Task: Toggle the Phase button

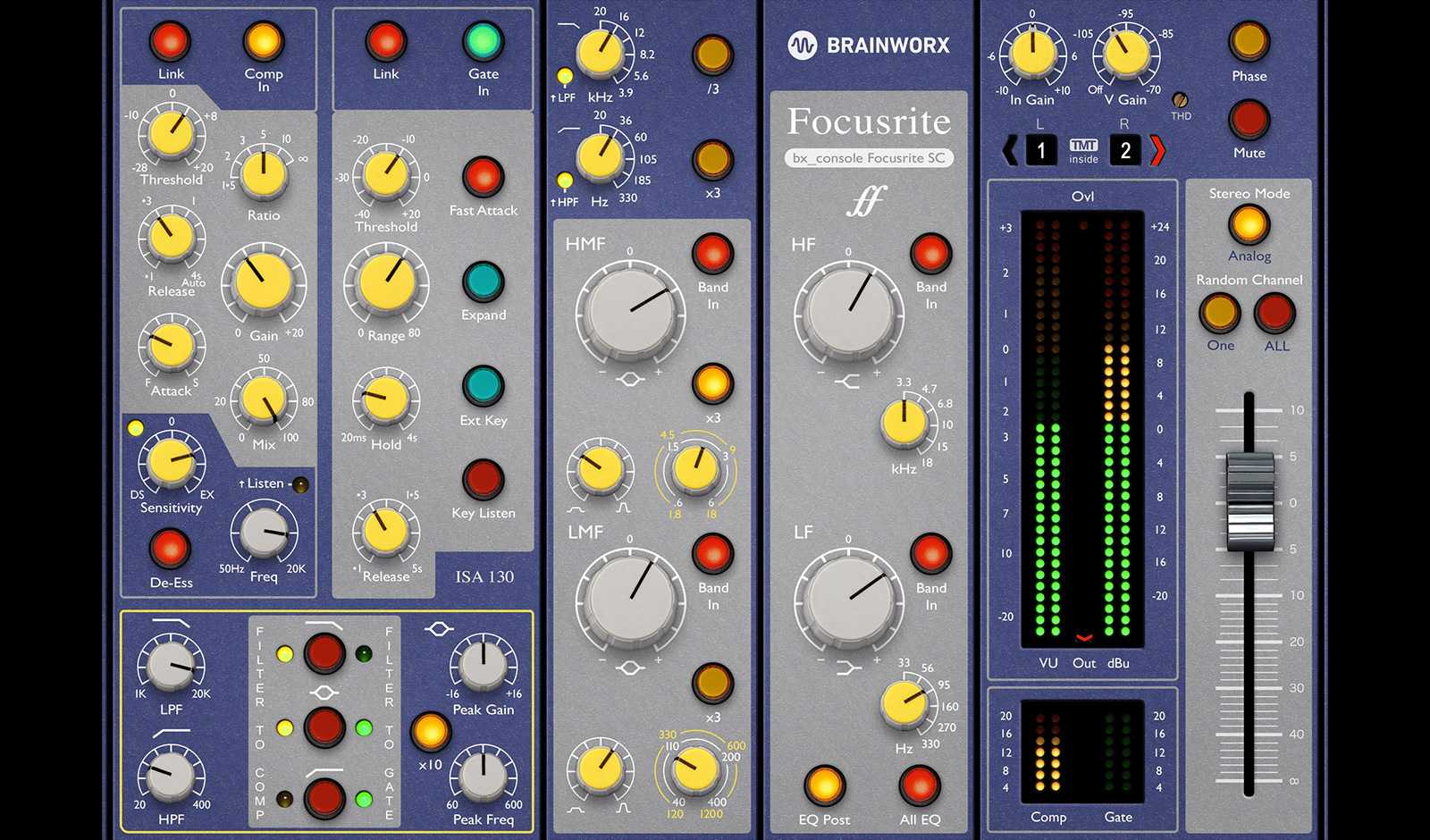Action: [x=1249, y=41]
